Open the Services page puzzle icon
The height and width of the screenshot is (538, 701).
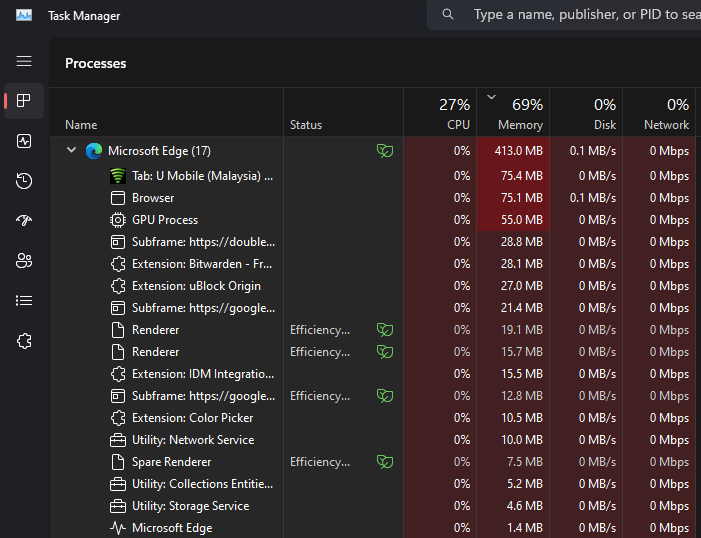click(24, 341)
